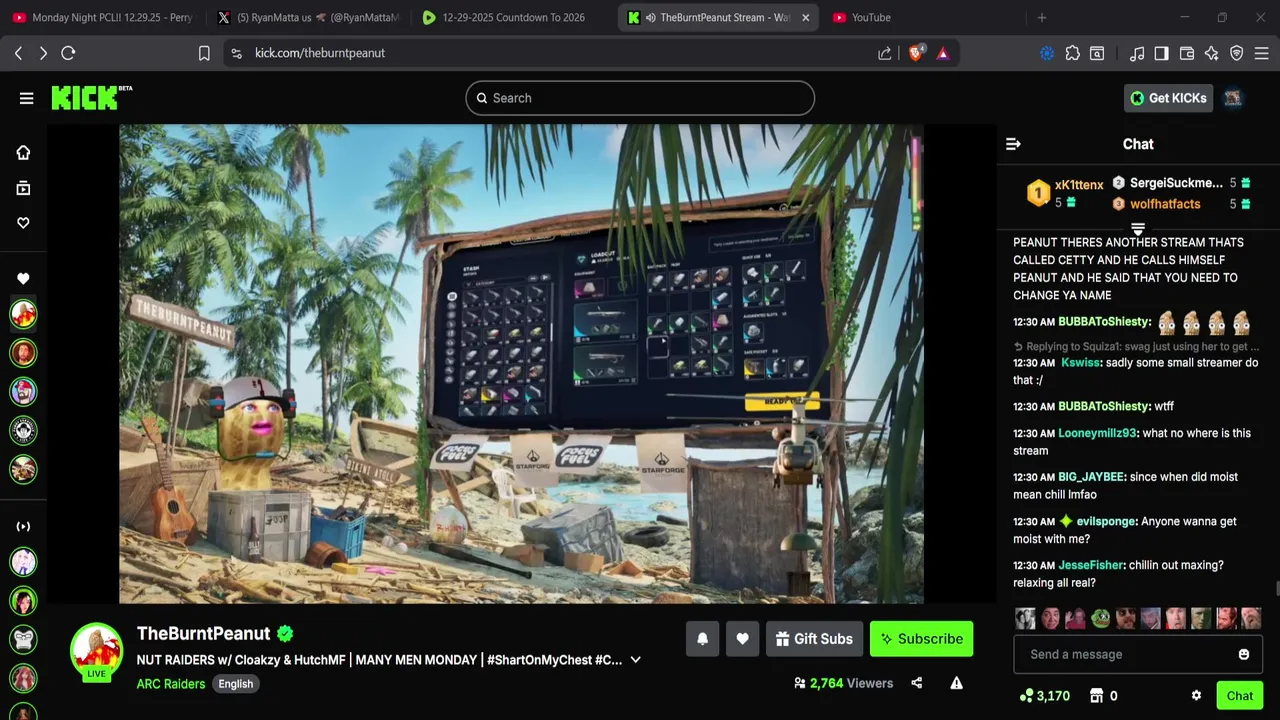Screen dimensions: 1280x720
Task: Open a new browser tab
Action: [x=1042, y=17]
